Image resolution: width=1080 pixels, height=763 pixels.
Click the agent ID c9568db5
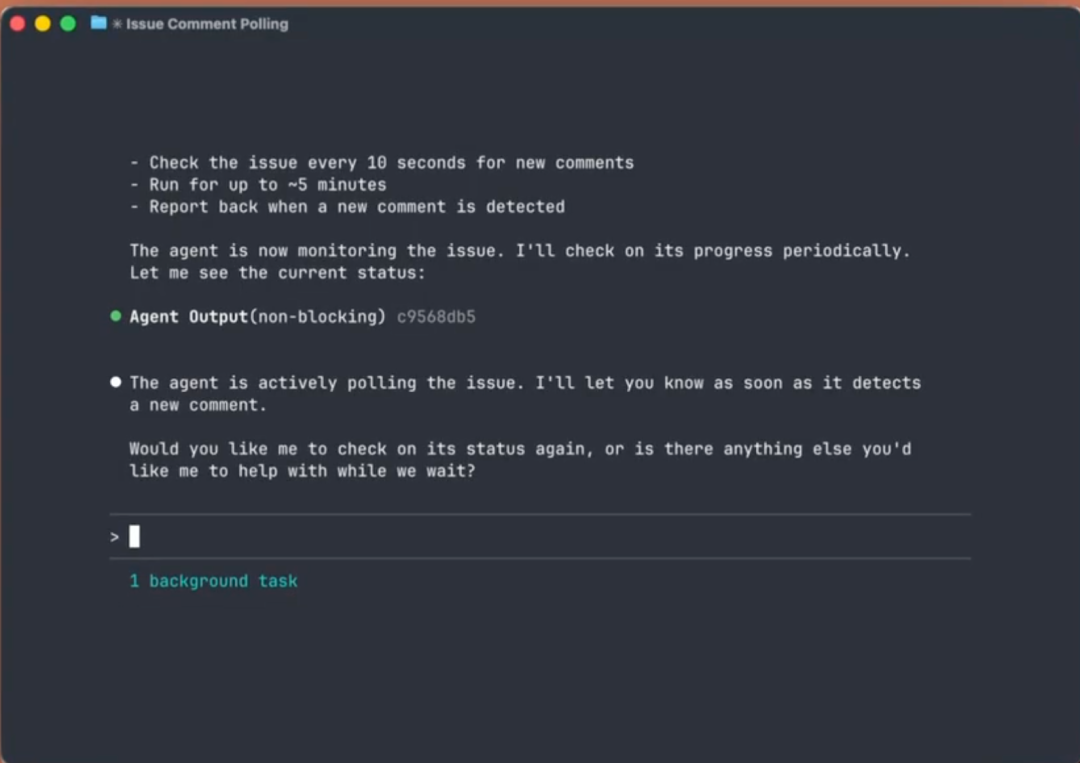(x=436, y=317)
